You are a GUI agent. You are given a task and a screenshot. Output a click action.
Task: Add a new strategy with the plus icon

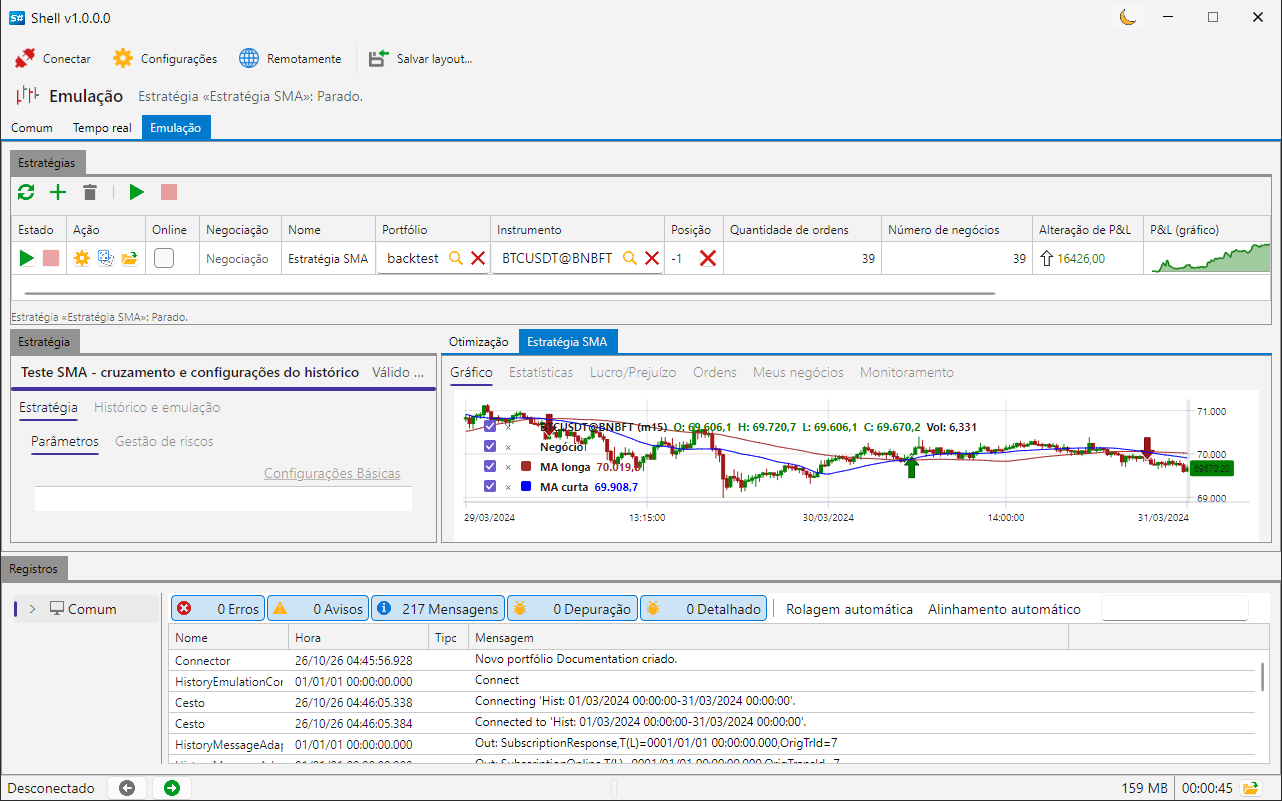(58, 192)
